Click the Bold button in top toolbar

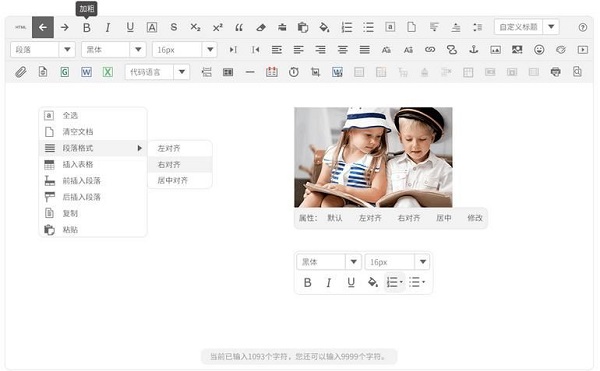tap(87, 28)
